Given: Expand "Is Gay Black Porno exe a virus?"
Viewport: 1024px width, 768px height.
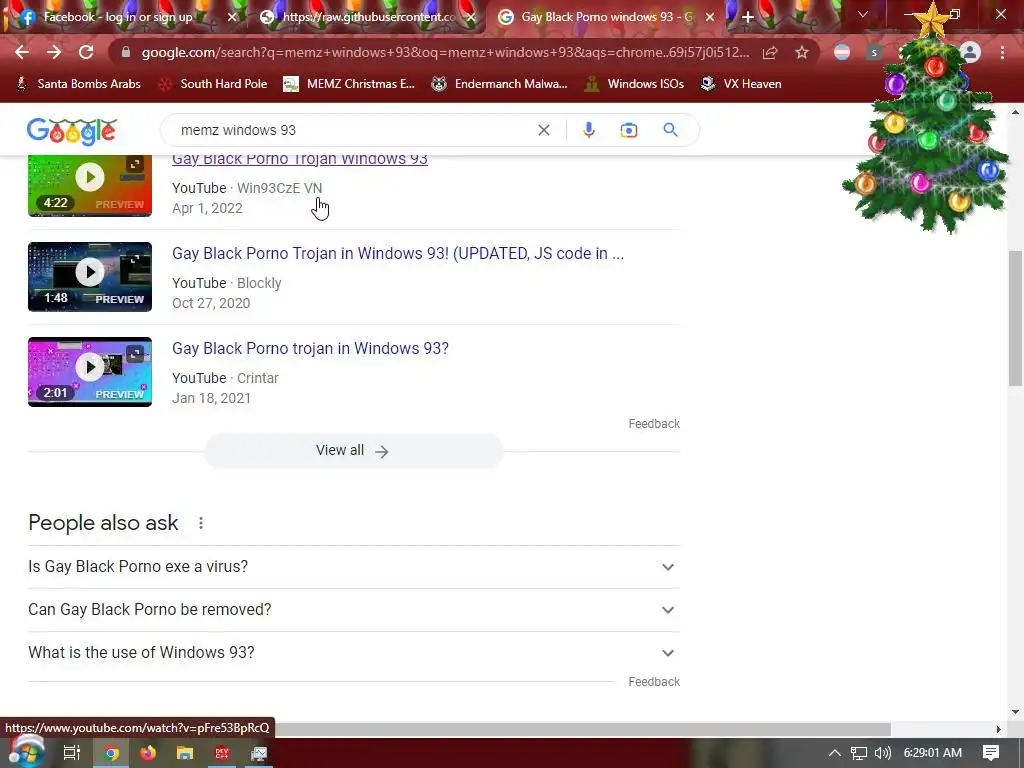Looking at the screenshot, I should [x=354, y=567].
